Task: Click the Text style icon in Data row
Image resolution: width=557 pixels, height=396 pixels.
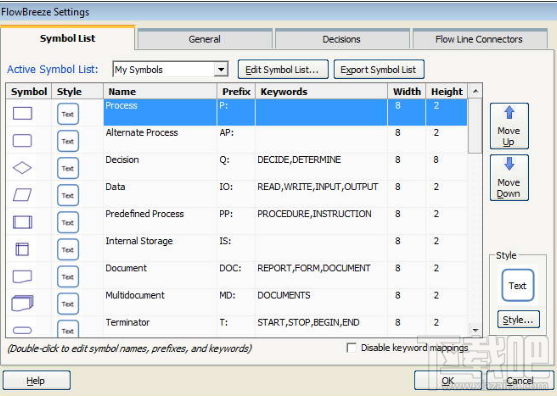Action: tap(67, 195)
